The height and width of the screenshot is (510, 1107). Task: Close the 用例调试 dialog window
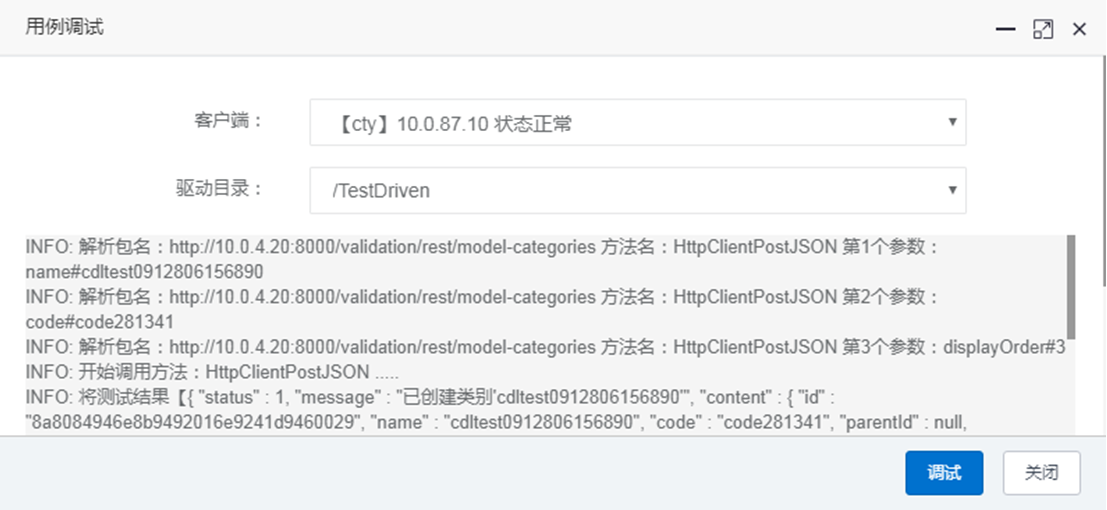tap(1079, 29)
